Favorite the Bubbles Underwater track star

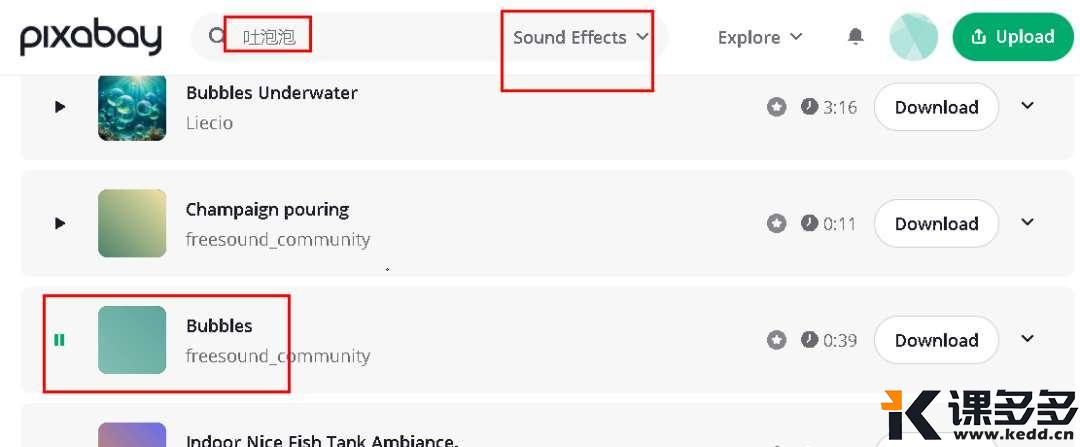pyautogui.click(x=777, y=107)
